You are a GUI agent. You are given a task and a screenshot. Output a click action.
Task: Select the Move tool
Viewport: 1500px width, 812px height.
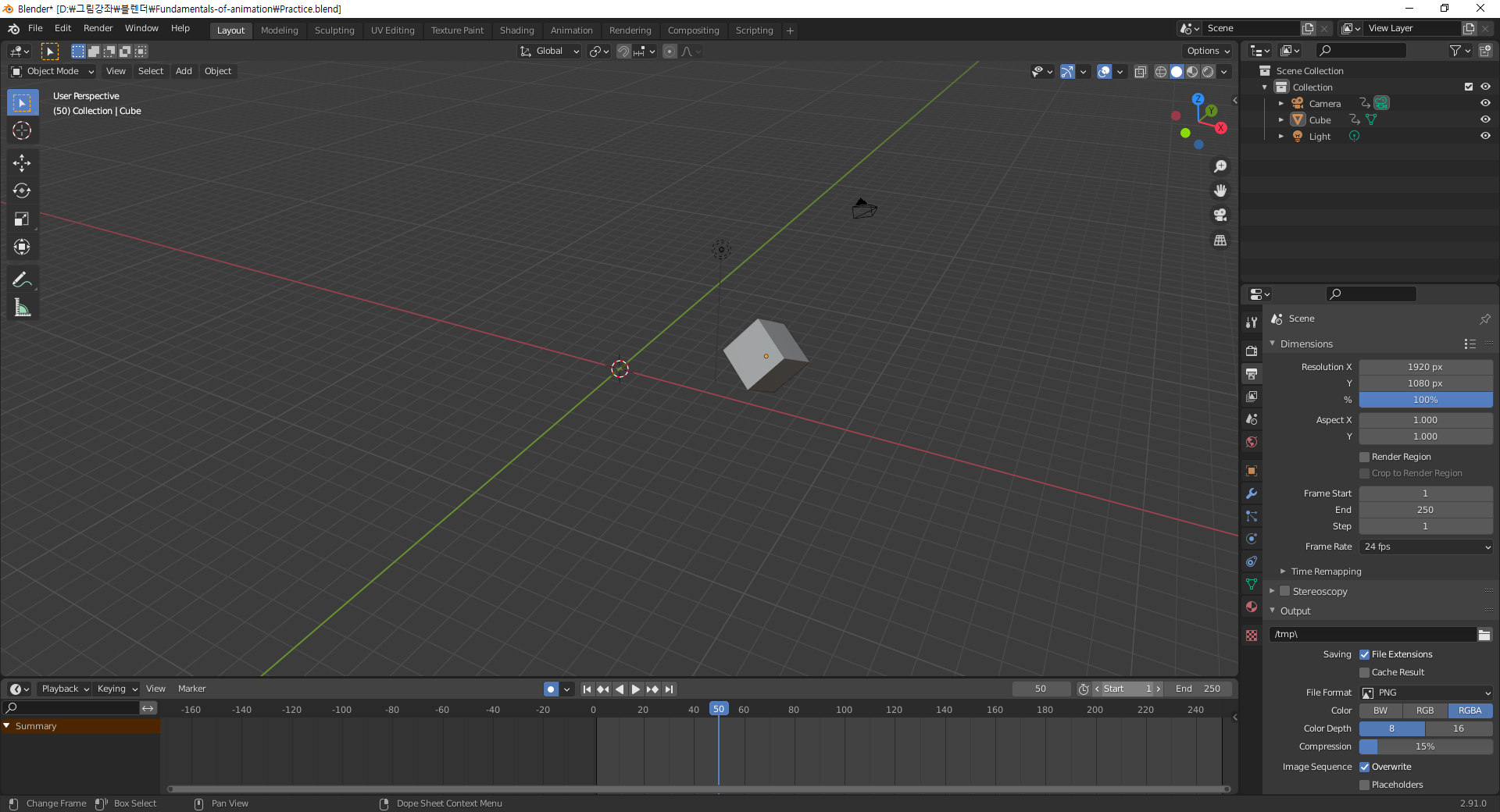click(22, 162)
